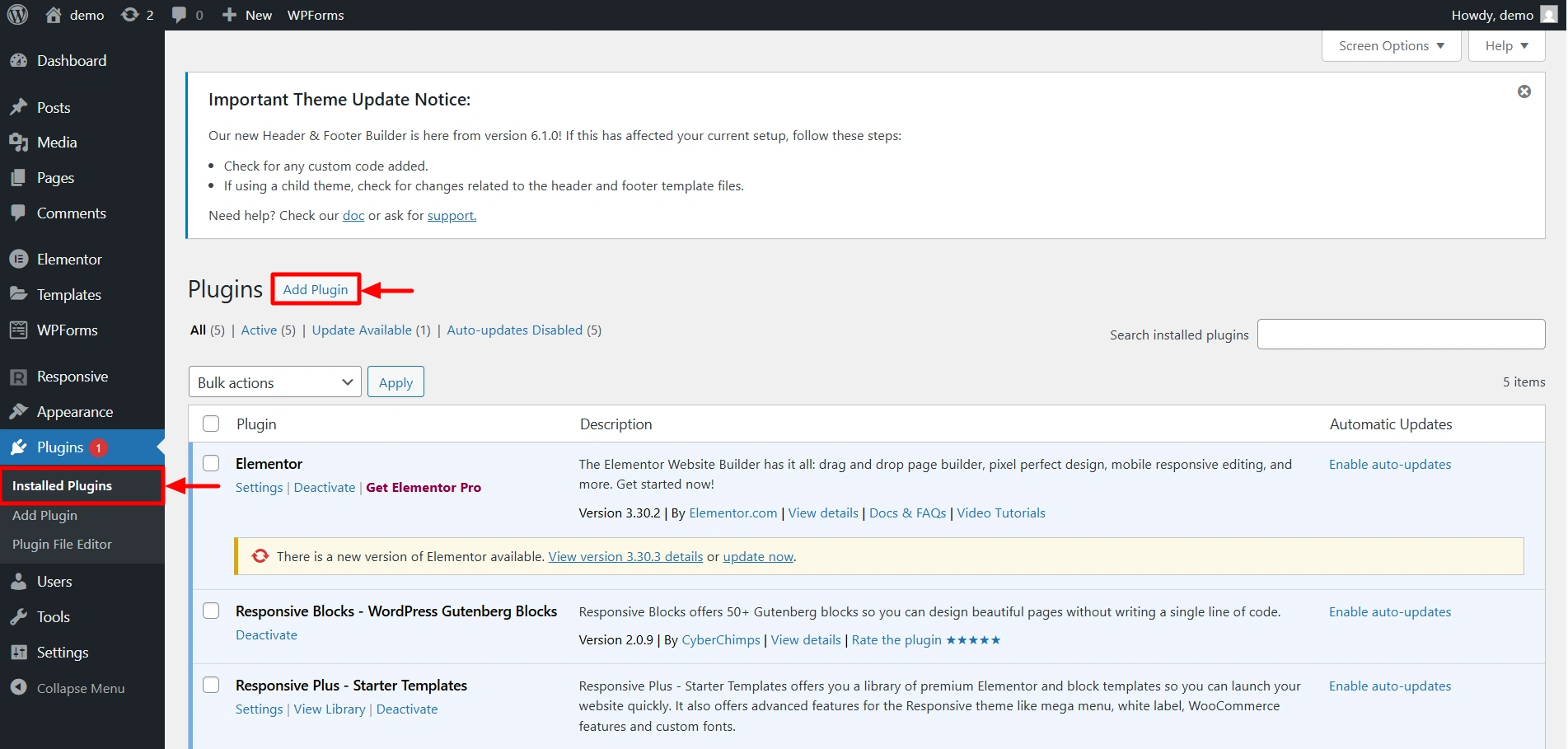Open the Dashboard gauge icon
Viewport: 1568px width, 749px height.
pos(18,60)
